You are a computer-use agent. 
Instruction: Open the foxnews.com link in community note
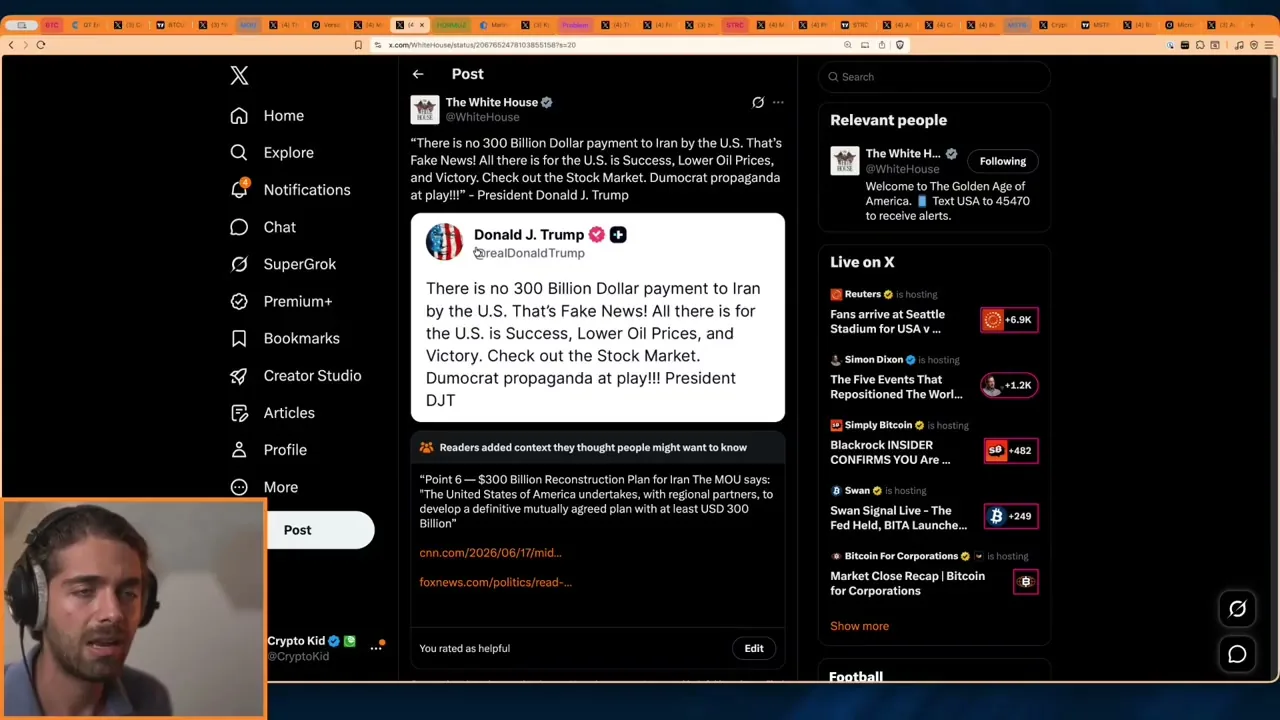click(495, 582)
